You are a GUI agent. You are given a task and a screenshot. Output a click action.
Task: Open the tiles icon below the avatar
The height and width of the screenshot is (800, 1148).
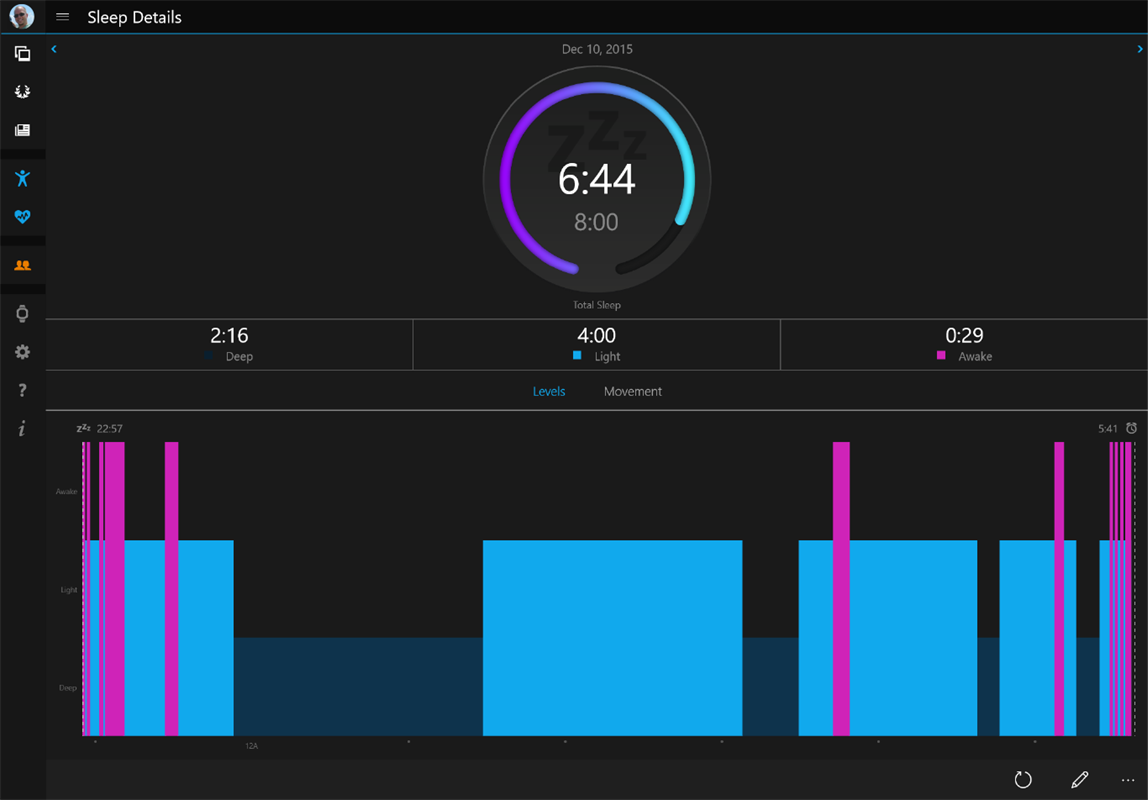[22, 53]
